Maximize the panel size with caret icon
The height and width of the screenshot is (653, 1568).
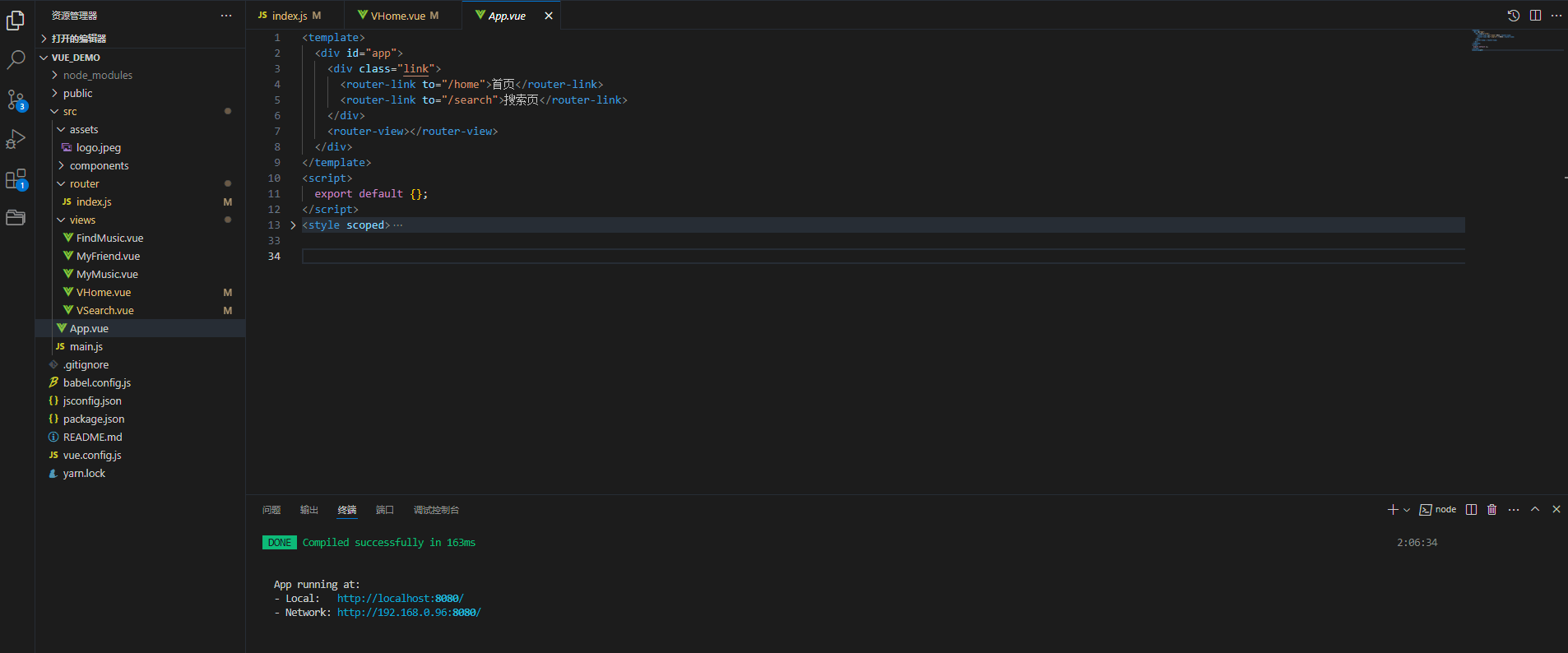(x=1535, y=510)
